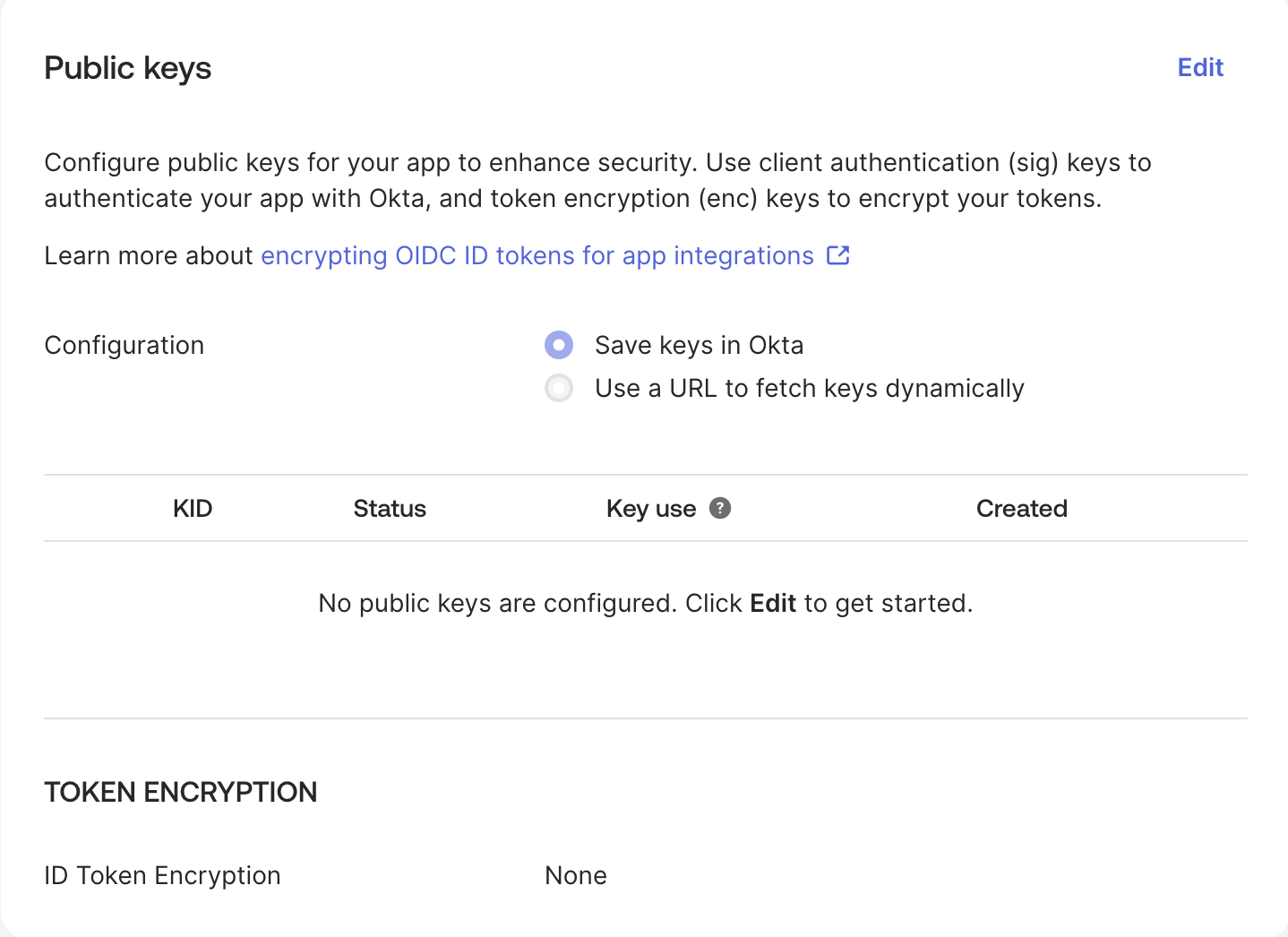Viewport: 1288px width, 937px height.
Task: Click the Created column header
Action: coord(1021,509)
